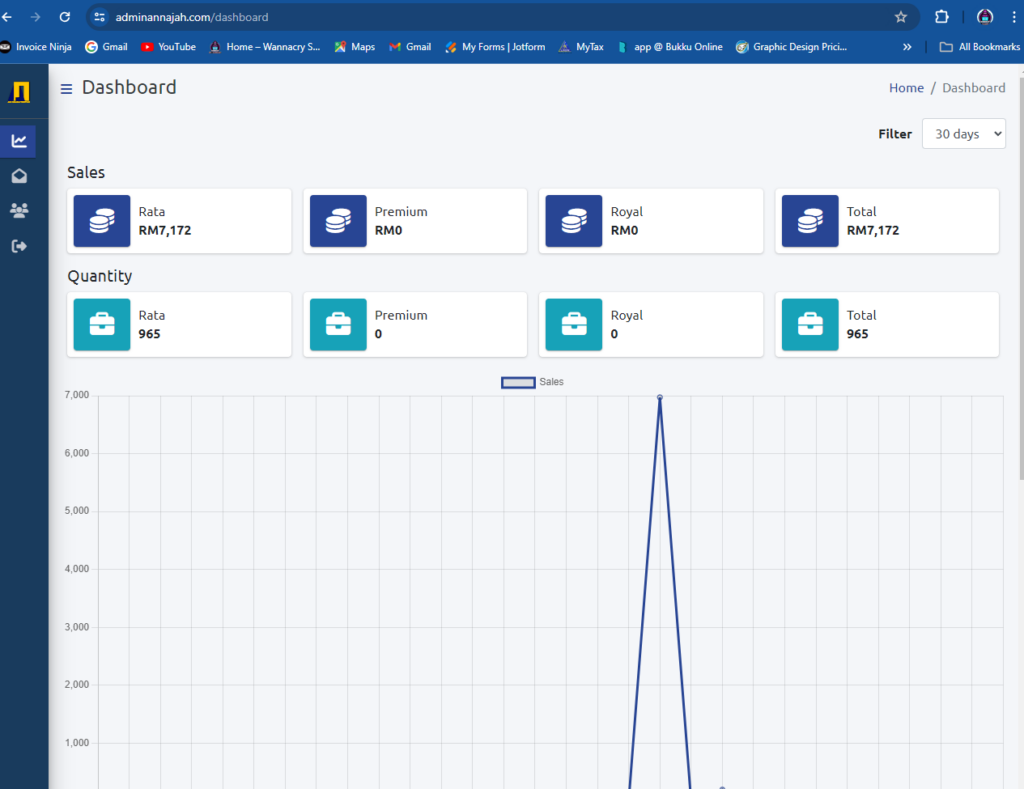1024x789 pixels.
Task: Open the Maps bookmark
Action: pos(355,47)
